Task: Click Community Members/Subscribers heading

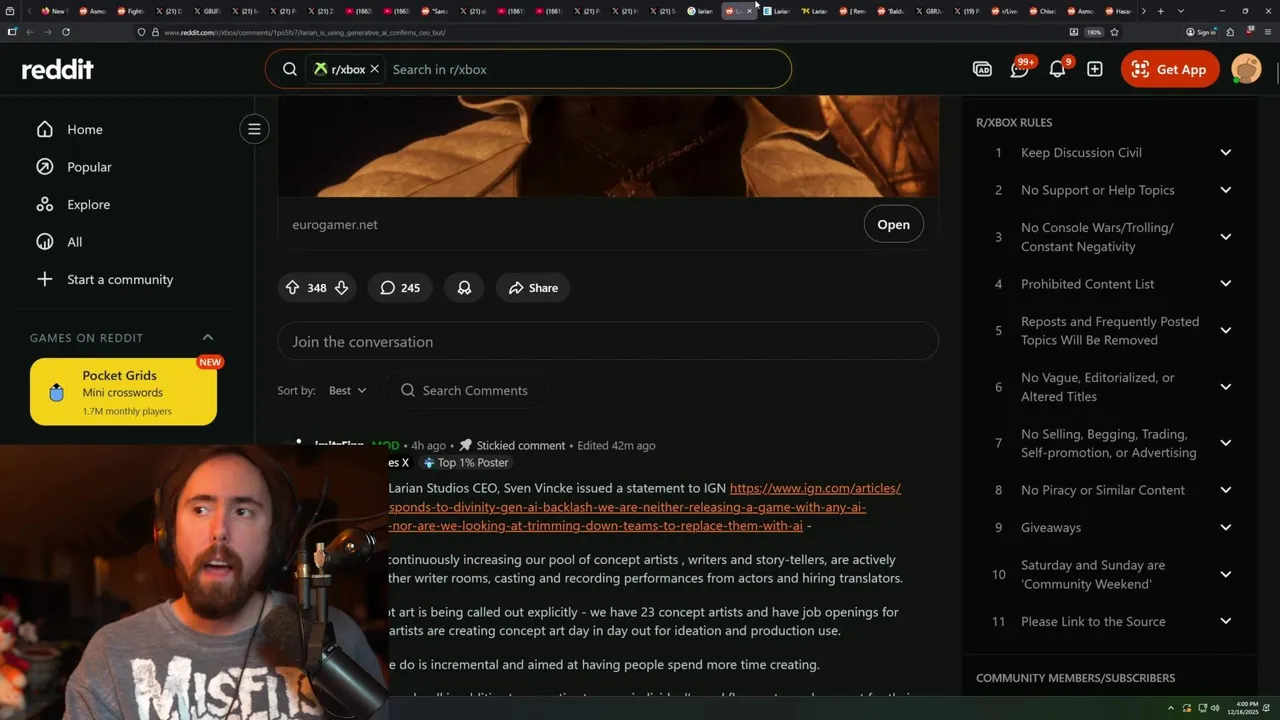Action: 1075,678
